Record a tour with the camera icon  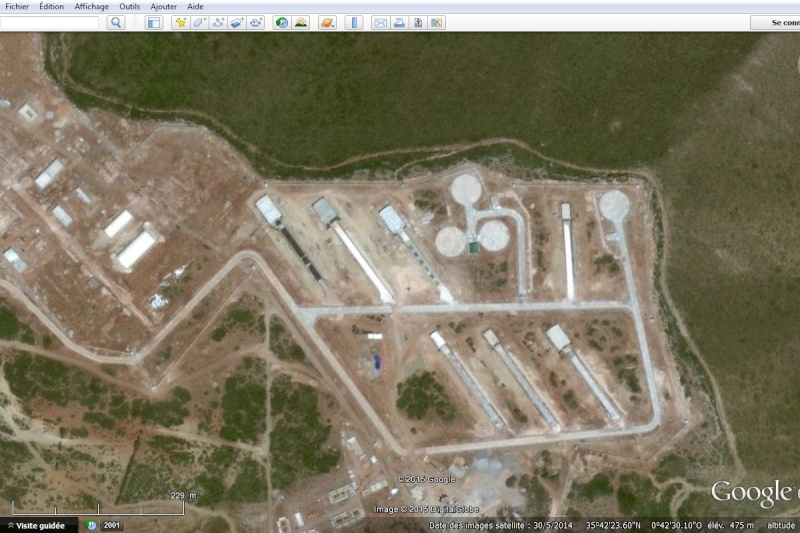pyautogui.click(x=256, y=22)
